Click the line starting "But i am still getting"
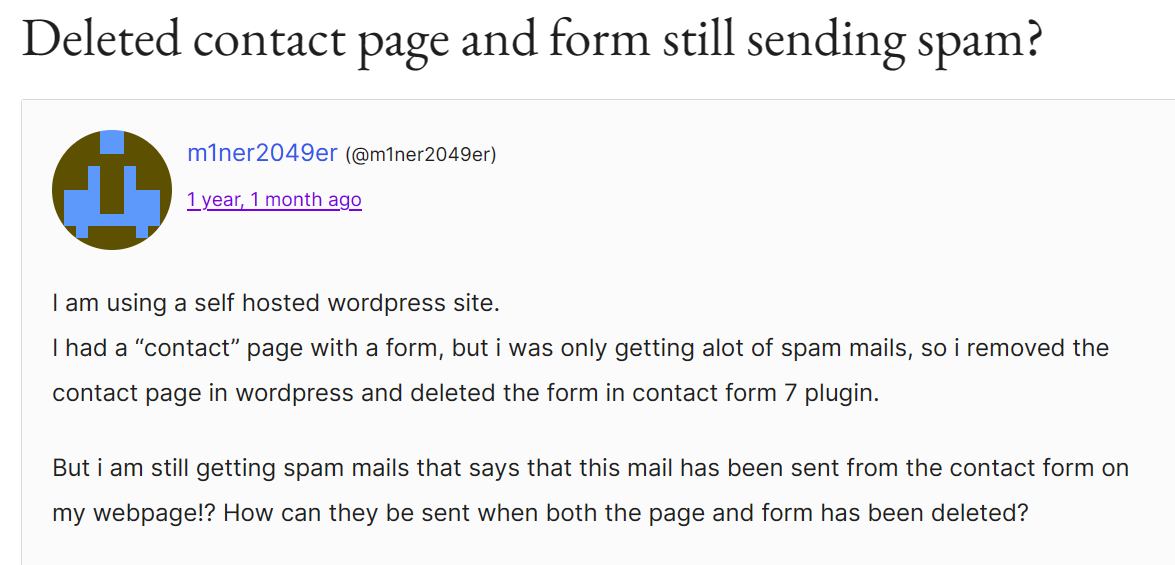This screenshot has width=1175, height=565. (590, 468)
